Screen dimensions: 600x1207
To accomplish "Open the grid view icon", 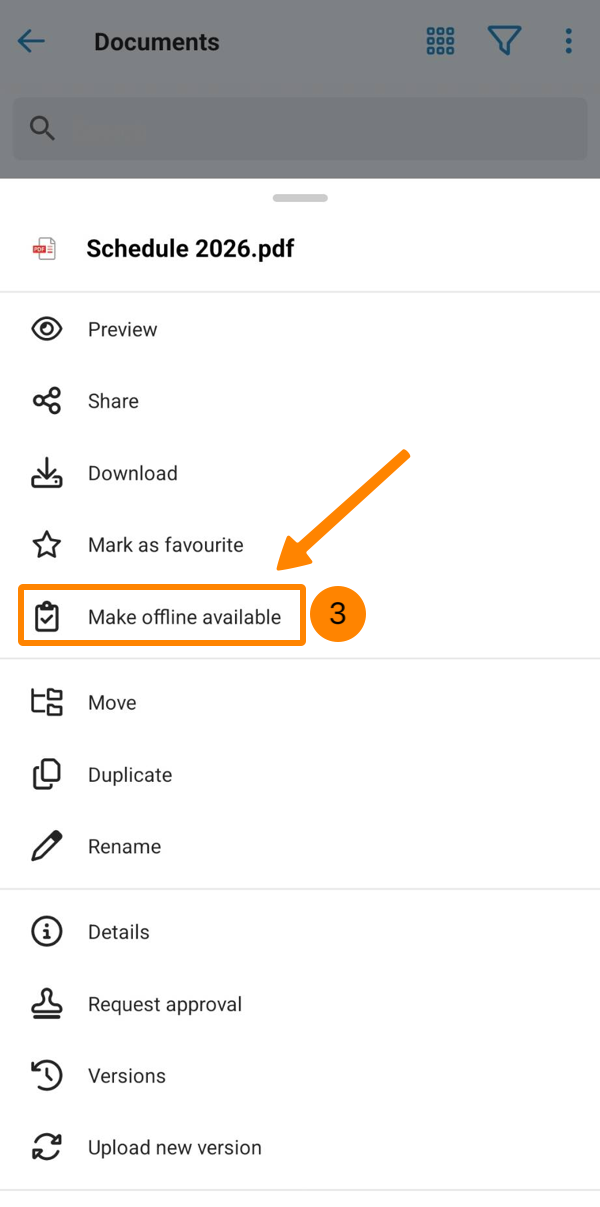I will click(440, 41).
